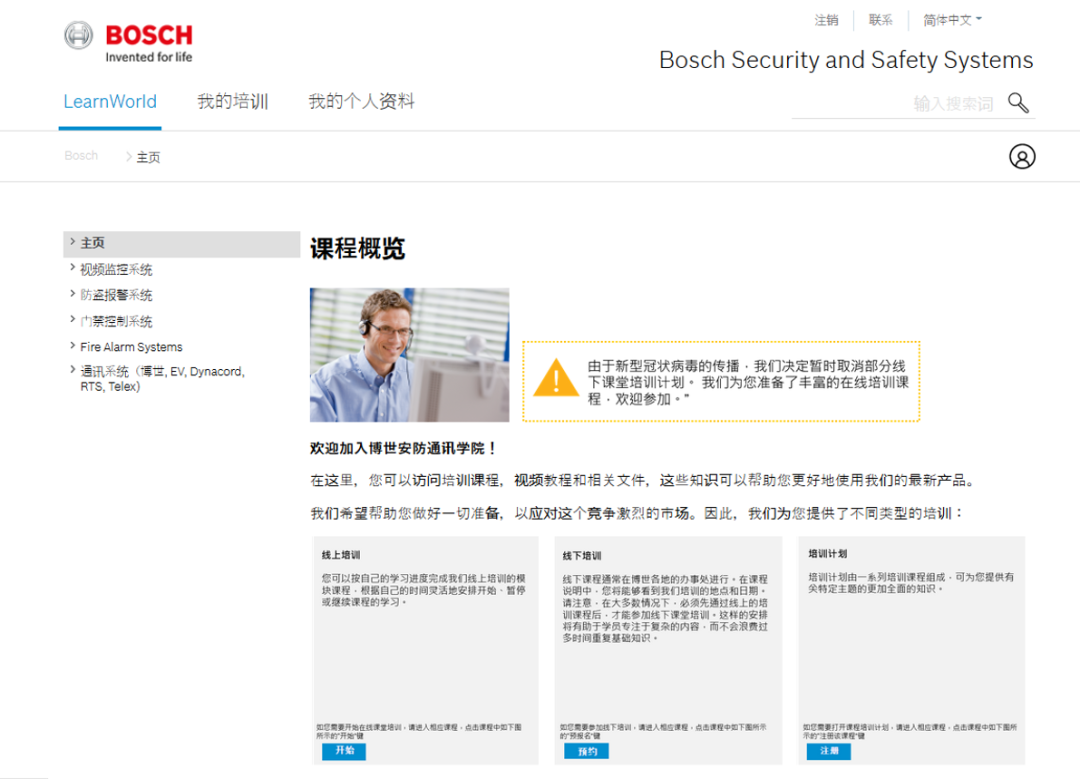Click the blue 预约 button

tap(587, 751)
